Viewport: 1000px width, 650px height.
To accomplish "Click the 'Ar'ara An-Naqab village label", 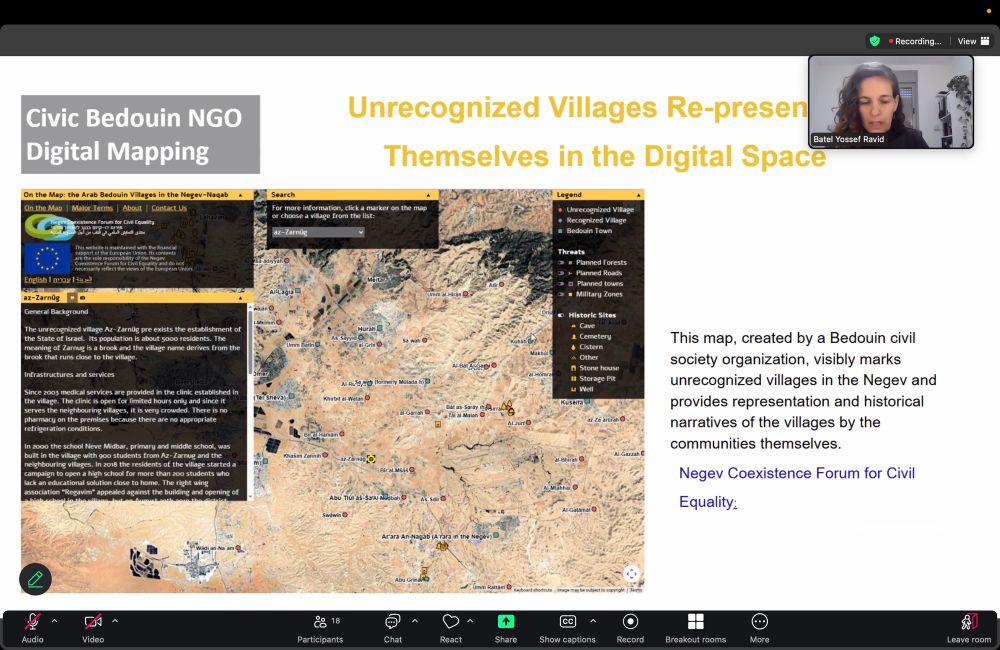I will [436, 537].
